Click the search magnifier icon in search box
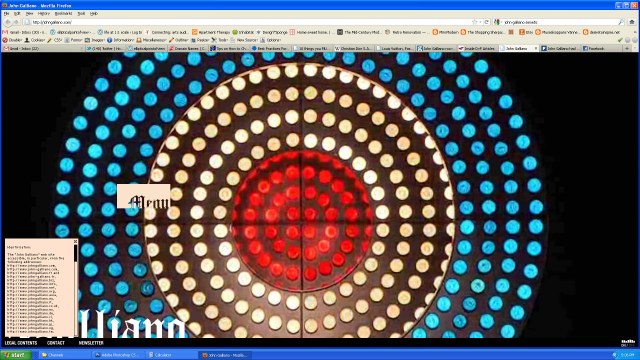The height and width of the screenshot is (360, 640). pyautogui.click(x=621, y=22)
